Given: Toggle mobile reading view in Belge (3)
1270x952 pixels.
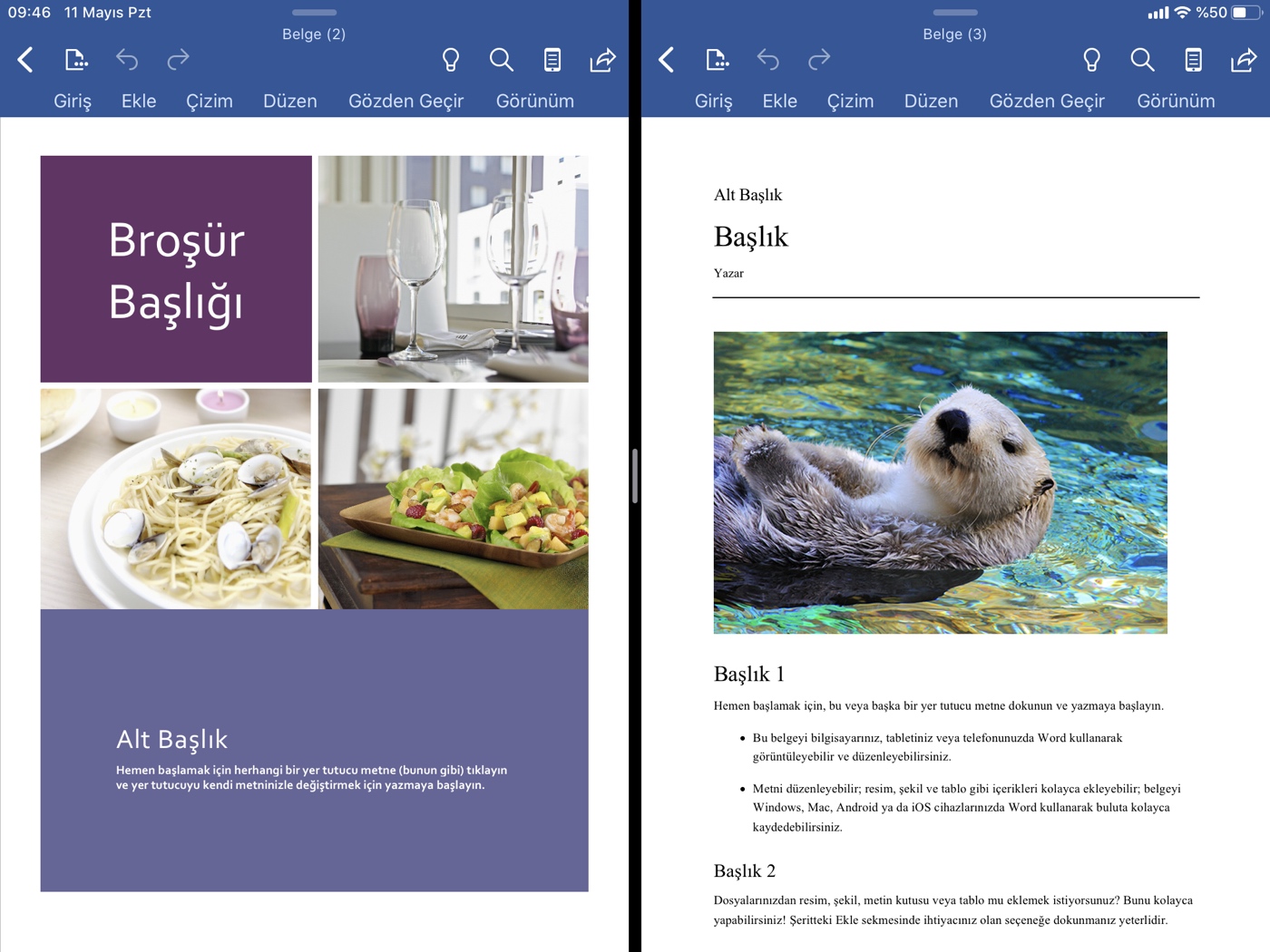Looking at the screenshot, I should coord(1192,60).
